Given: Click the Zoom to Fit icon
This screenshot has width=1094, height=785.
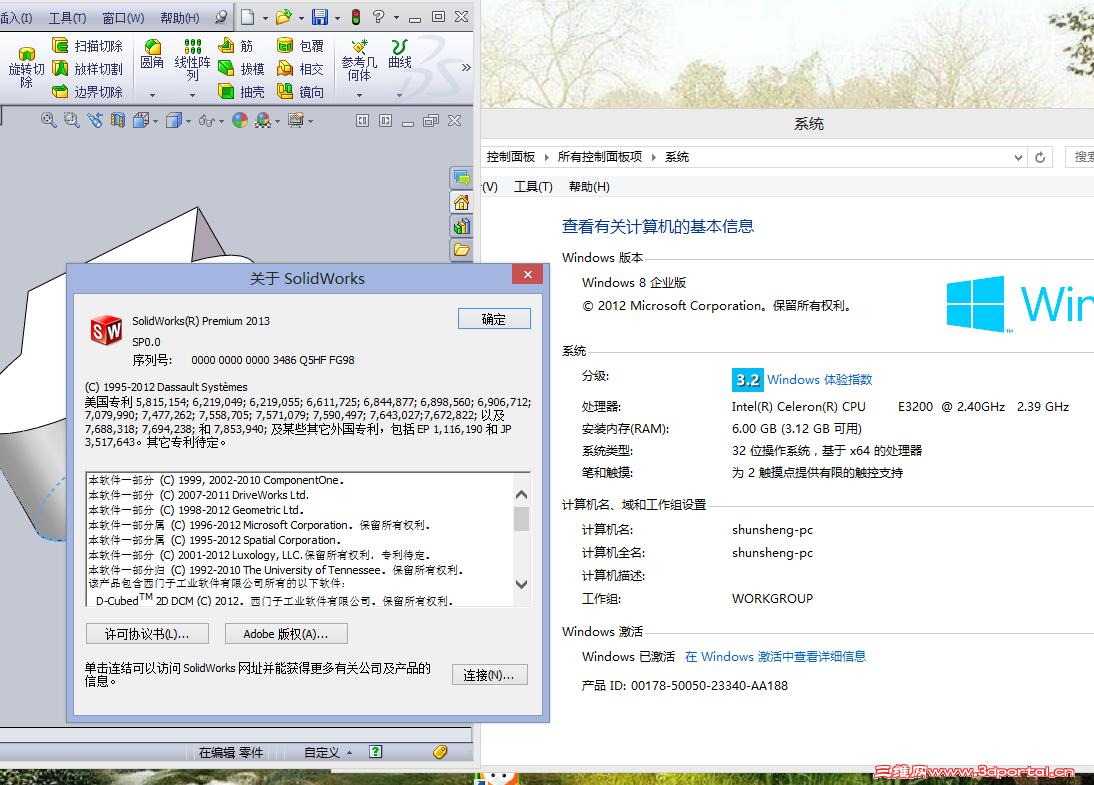Looking at the screenshot, I should point(48,120).
